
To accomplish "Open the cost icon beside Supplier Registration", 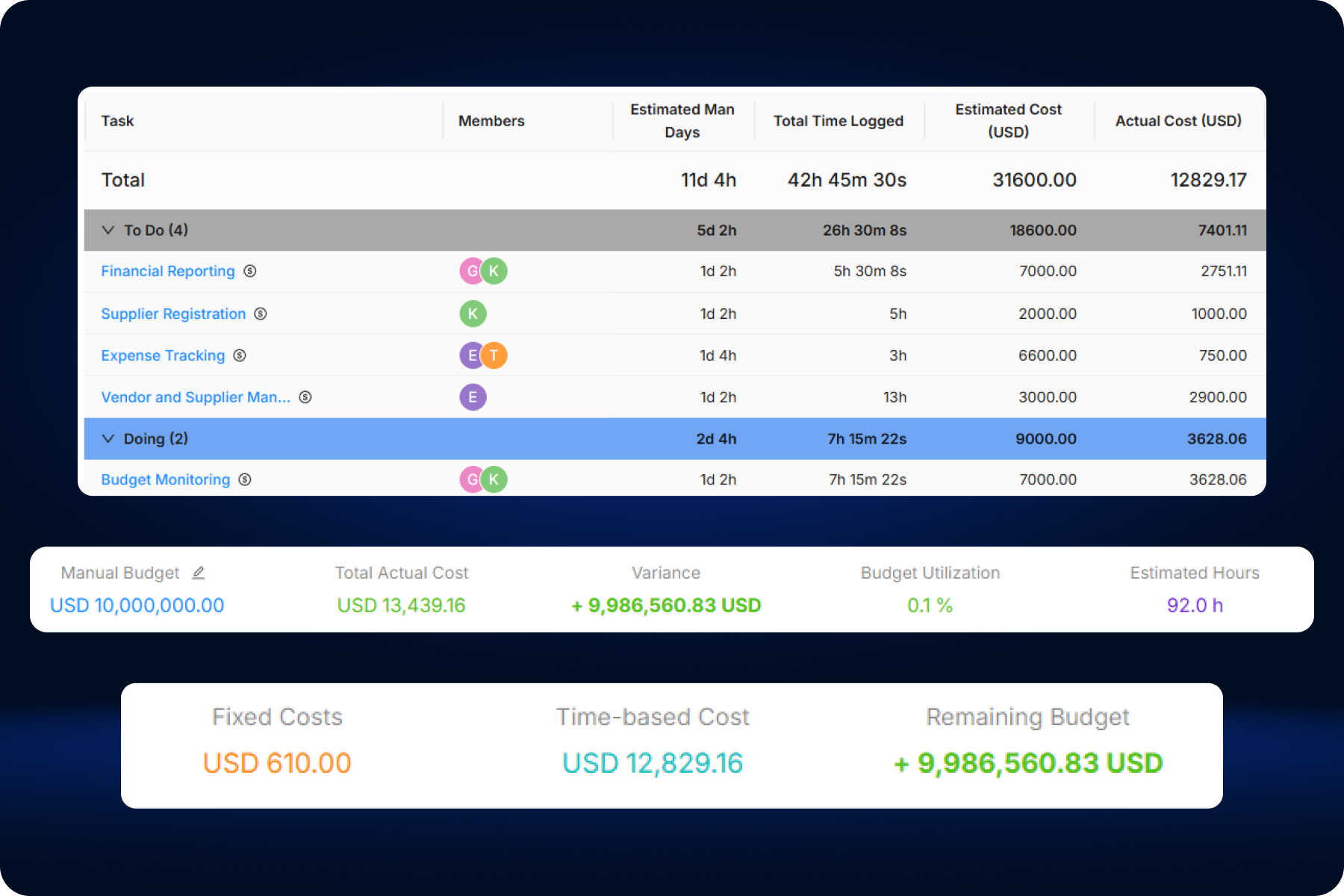I will coord(260,314).
